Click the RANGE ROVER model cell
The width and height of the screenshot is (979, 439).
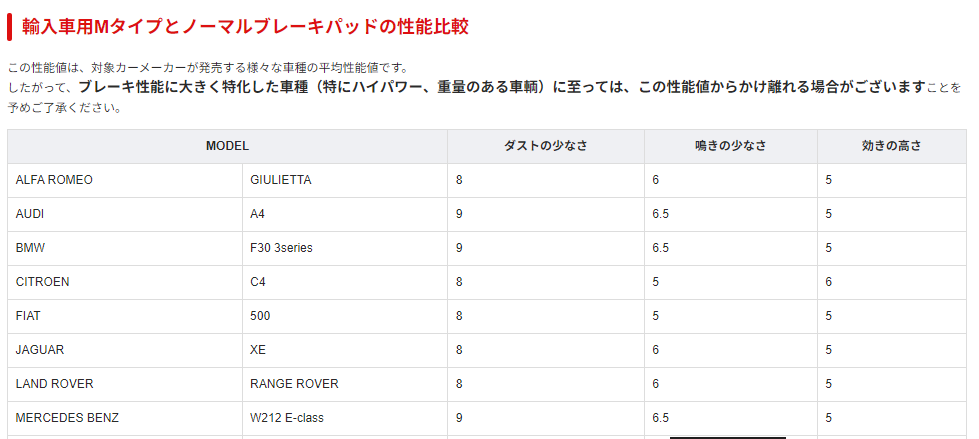[294, 384]
